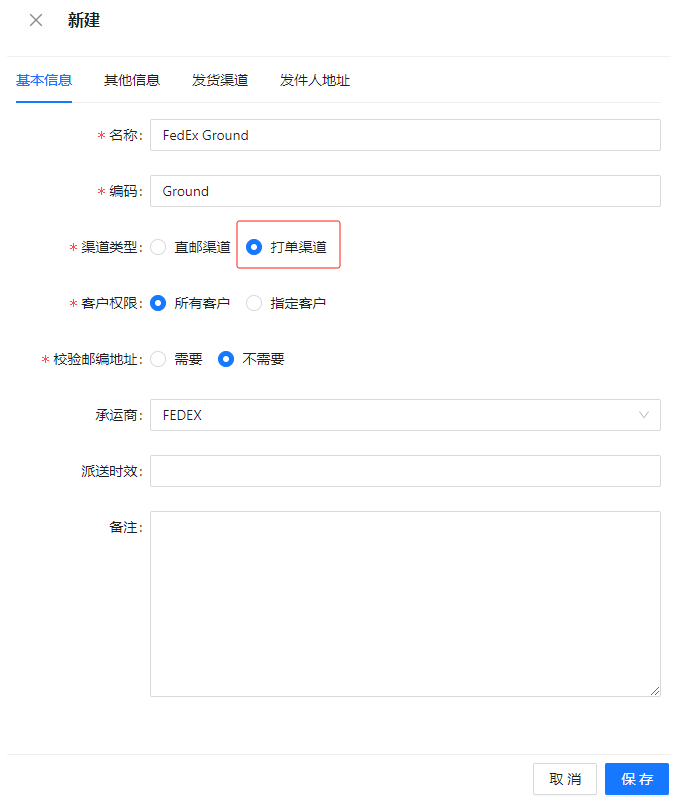Click the 派送时效 input field
The height and width of the screenshot is (807, 698).
point(405,471)
